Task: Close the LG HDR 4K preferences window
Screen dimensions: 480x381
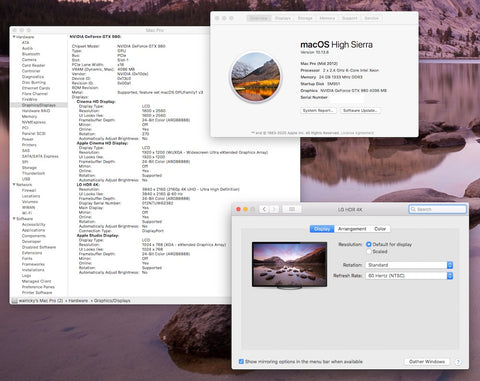Action: pyautogui.click(x=238, y=209)
